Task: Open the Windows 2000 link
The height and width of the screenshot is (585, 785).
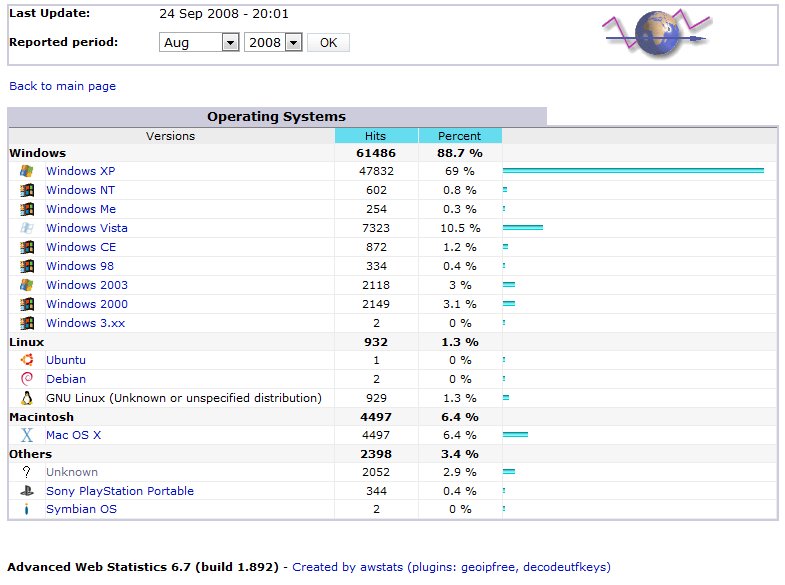Action: click(87, 304)
